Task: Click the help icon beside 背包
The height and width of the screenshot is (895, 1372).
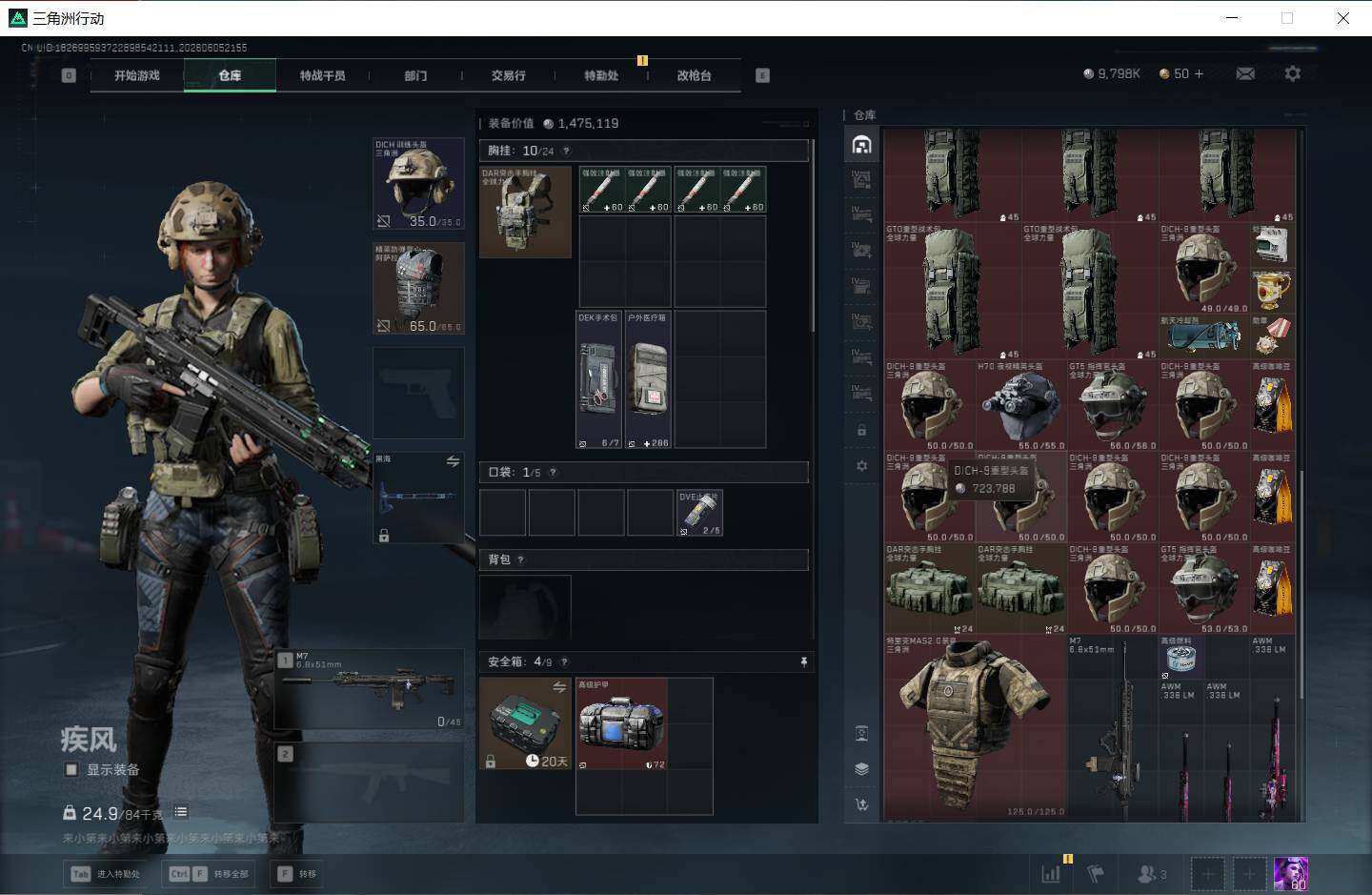Action: pyautogui.click(x=520, y=559)
